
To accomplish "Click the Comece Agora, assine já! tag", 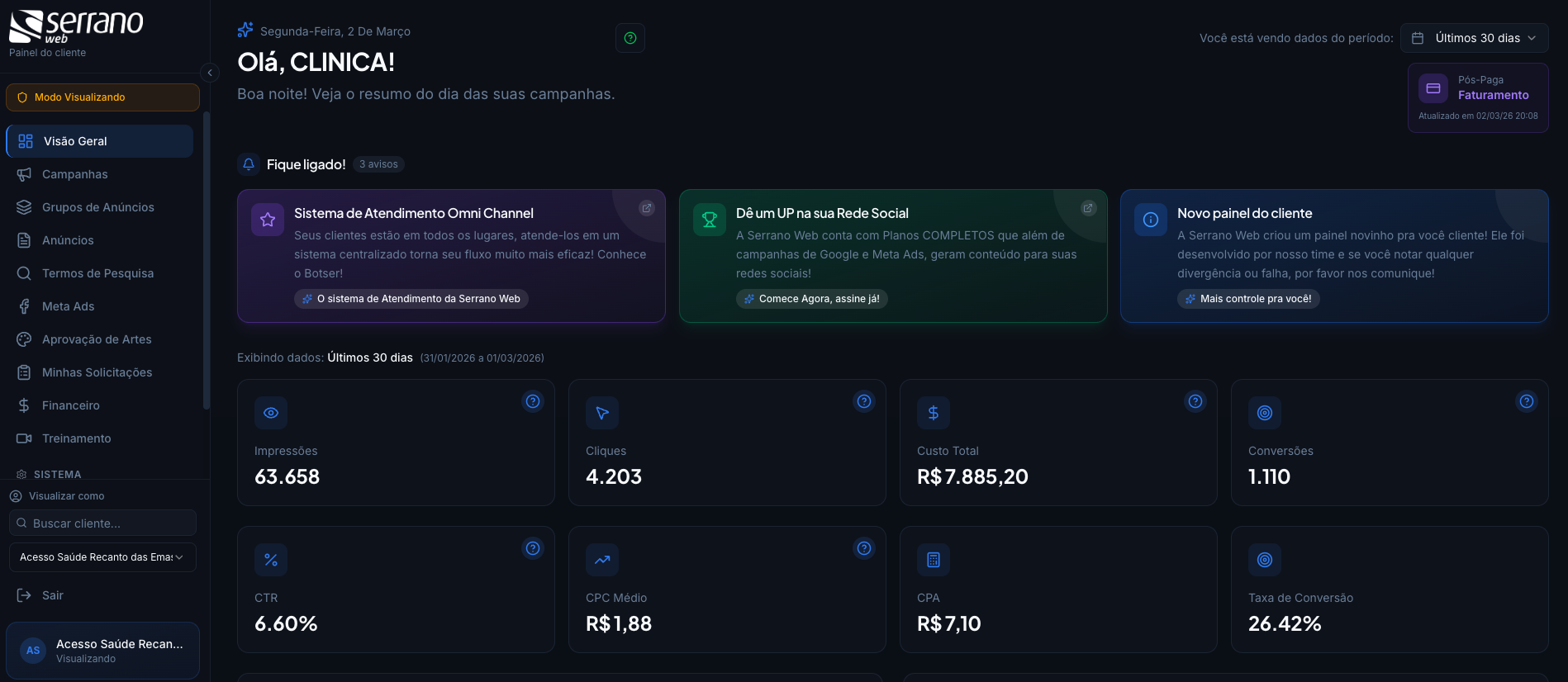I will click(x=811, y=299).
